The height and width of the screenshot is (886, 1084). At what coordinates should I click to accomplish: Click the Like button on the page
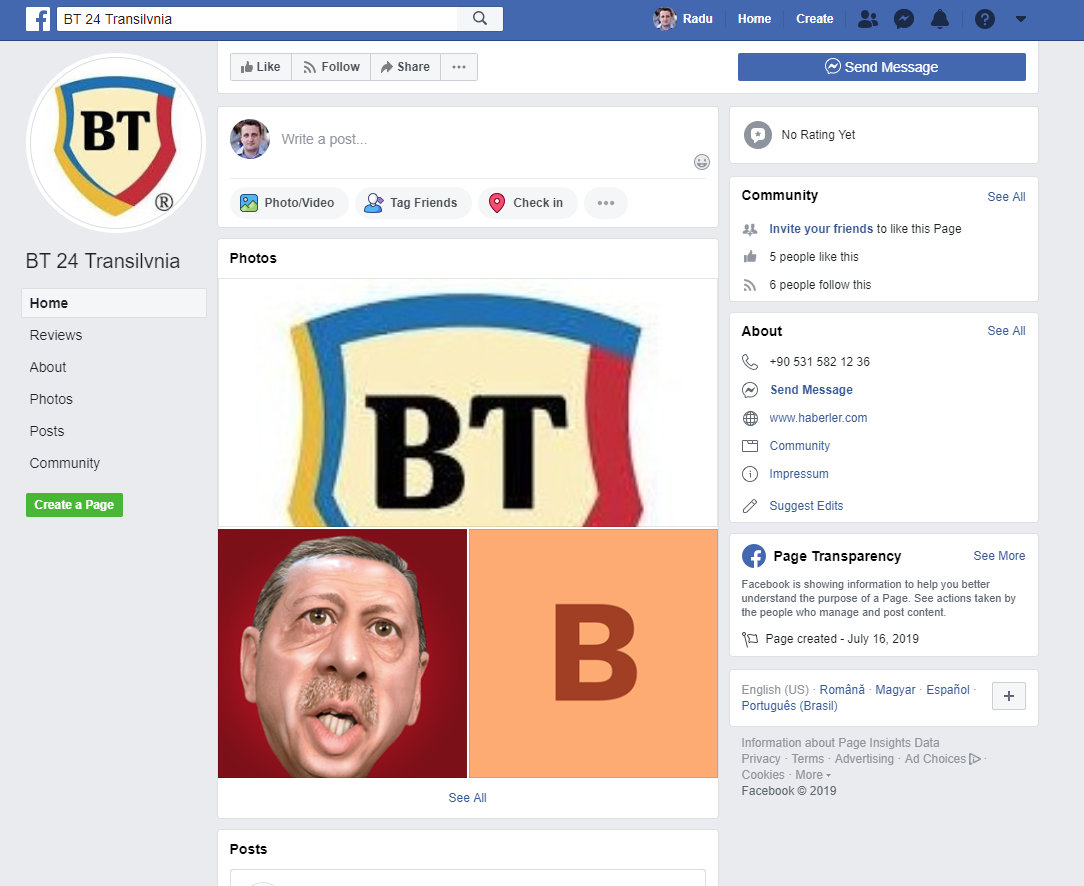coord(261,67)
